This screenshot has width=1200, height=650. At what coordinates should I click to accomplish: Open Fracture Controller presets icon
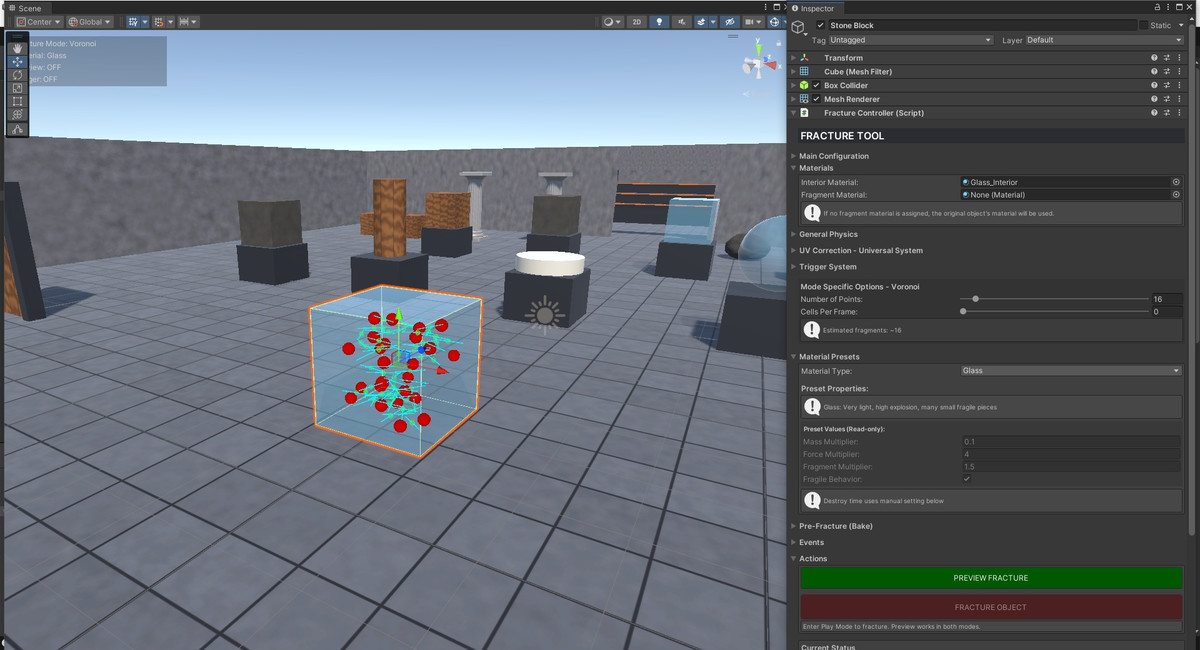[x=1166, y=113]
